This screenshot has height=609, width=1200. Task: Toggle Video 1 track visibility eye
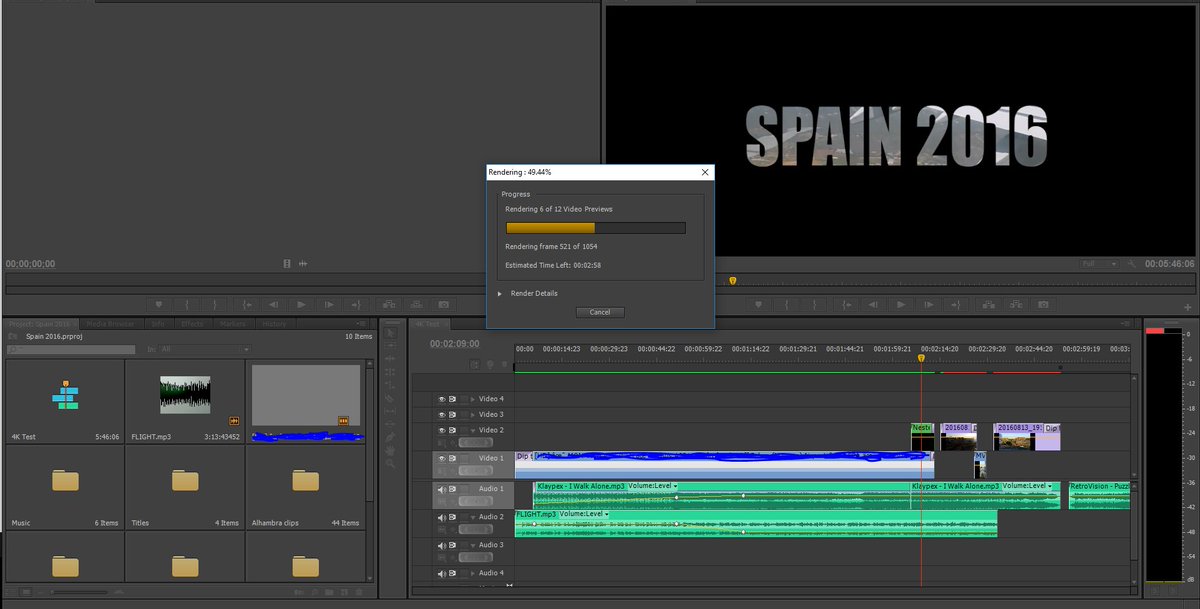442,458
